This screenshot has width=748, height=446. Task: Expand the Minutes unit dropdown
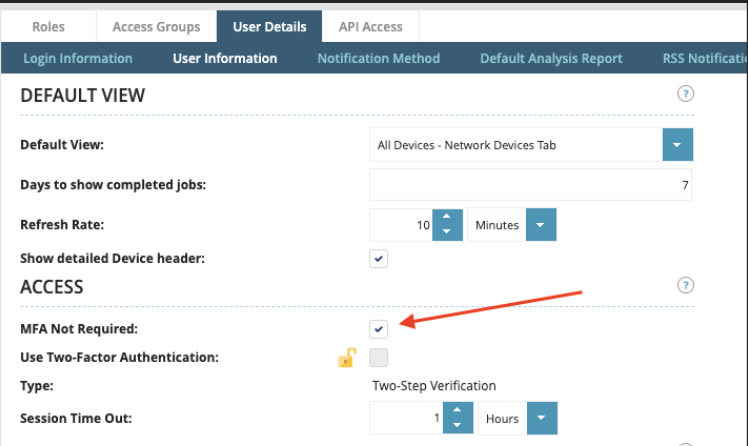[x=541, y=225]
